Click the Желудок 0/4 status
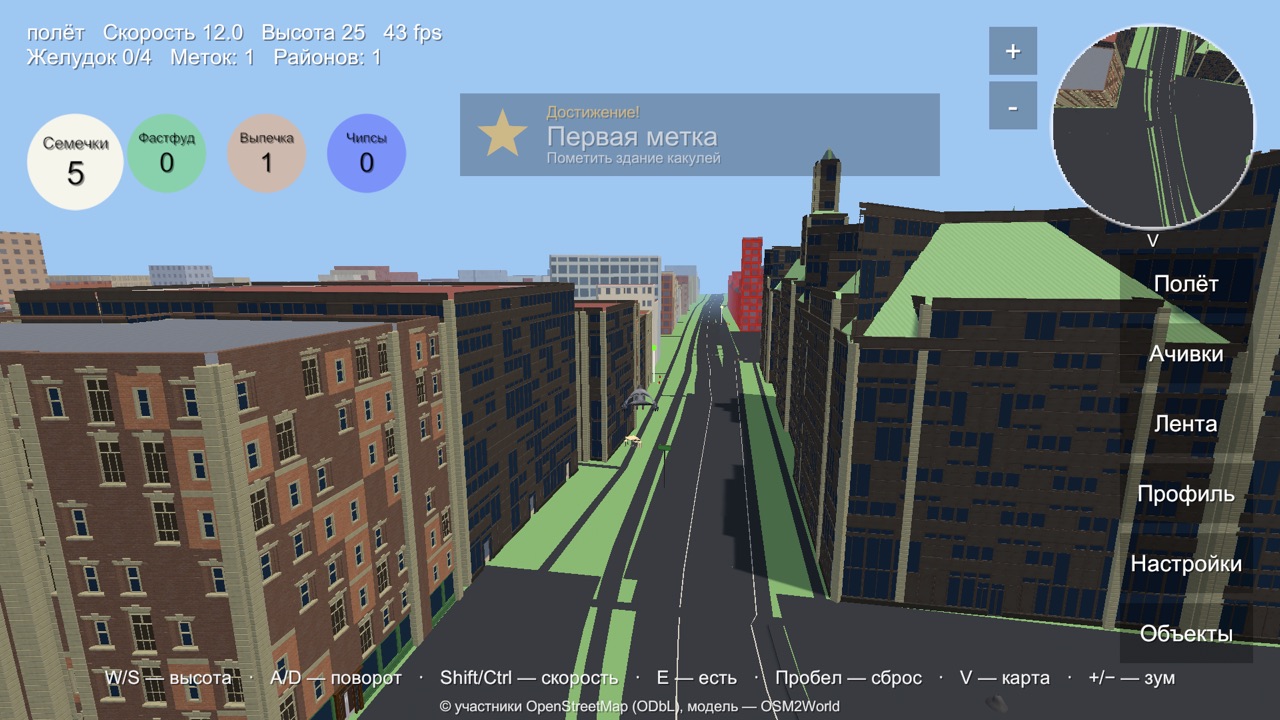The width and height of the screenshot is (1280, 720). coord(89,58)
